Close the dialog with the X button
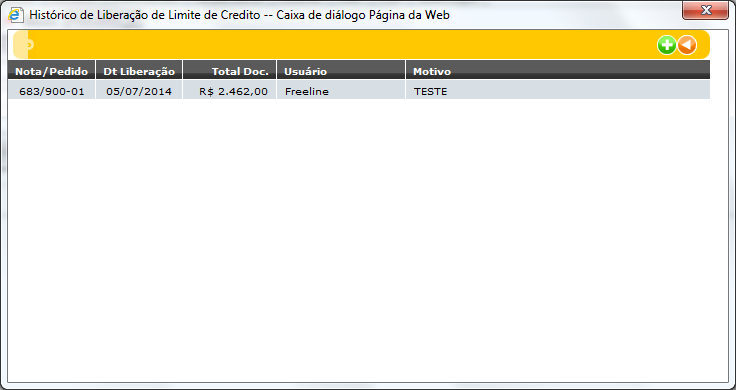The height and width of the screenshot is (390, 736). [x=705, y=10]
